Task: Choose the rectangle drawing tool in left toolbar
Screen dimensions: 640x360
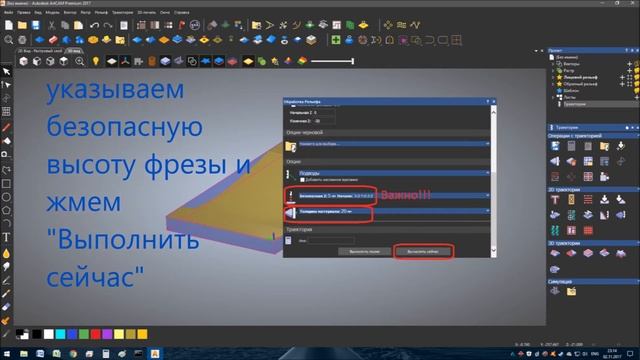Action: point(6,184)
